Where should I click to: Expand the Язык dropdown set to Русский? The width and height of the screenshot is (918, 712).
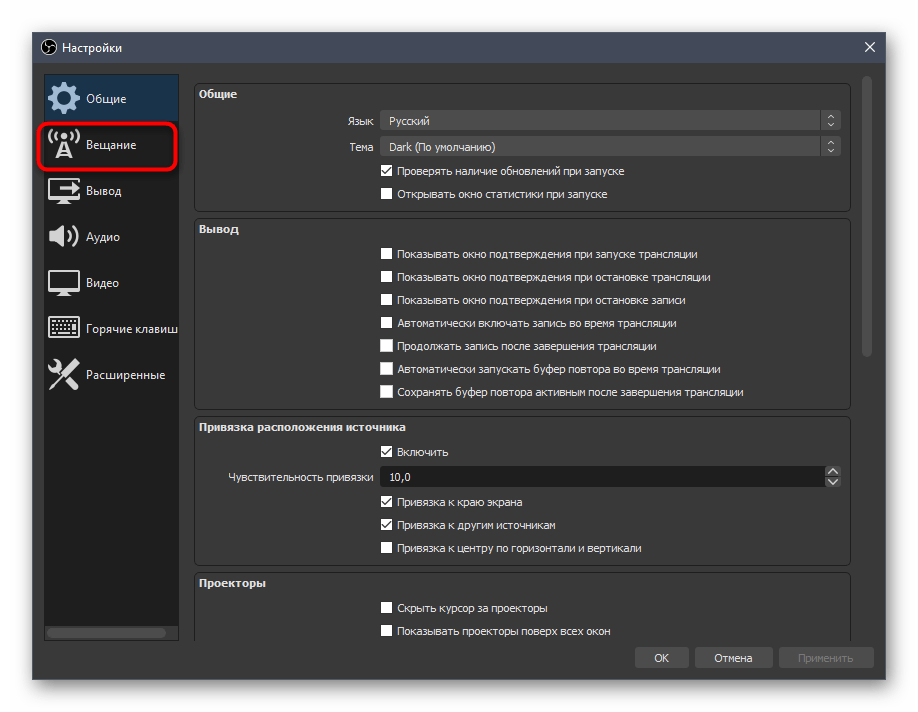(x=610, y=120)
